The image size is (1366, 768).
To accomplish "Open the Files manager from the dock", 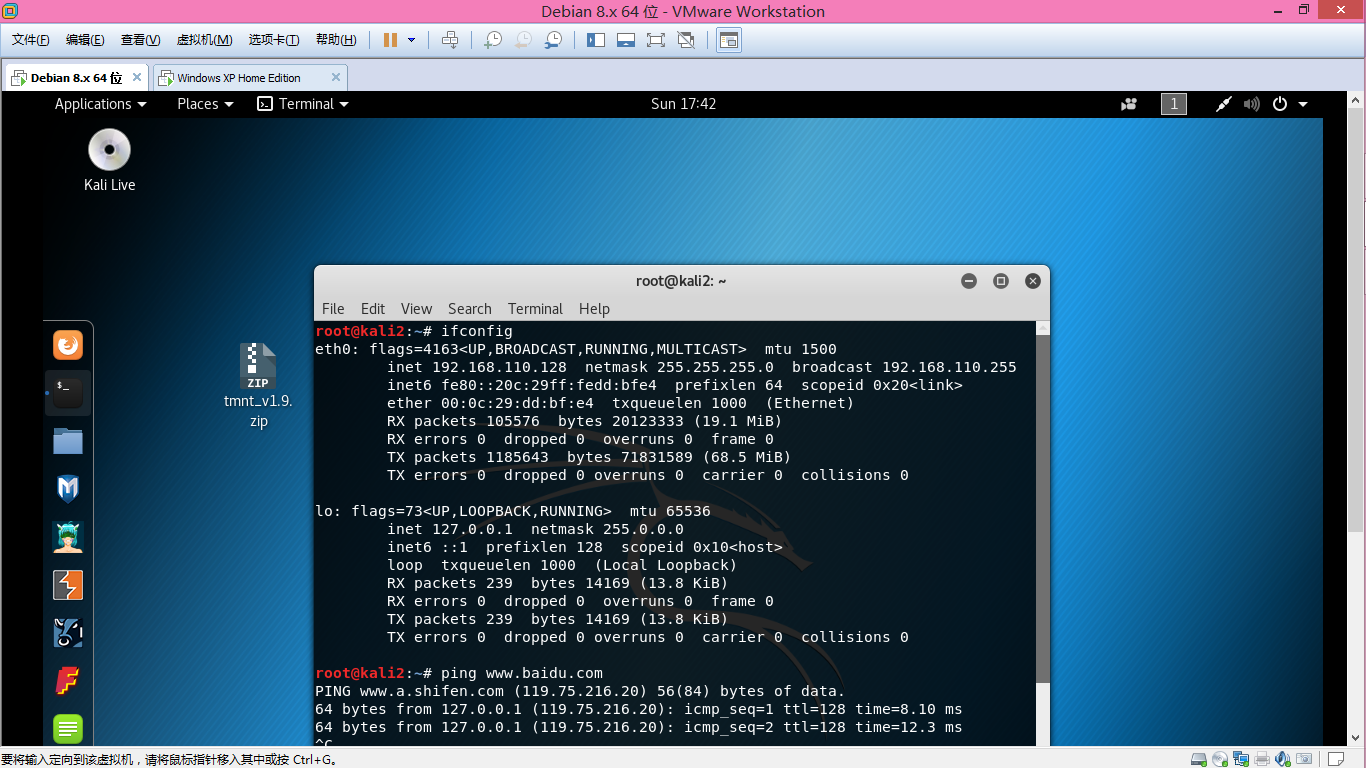I will coord(68,441).
